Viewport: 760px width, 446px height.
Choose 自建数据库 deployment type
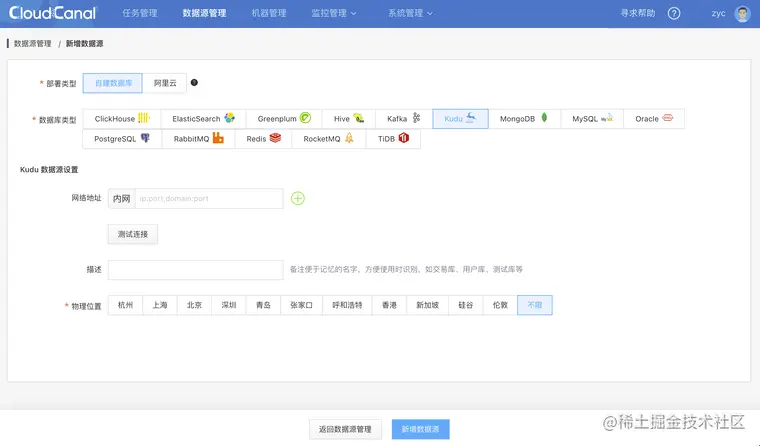(112, 83)
